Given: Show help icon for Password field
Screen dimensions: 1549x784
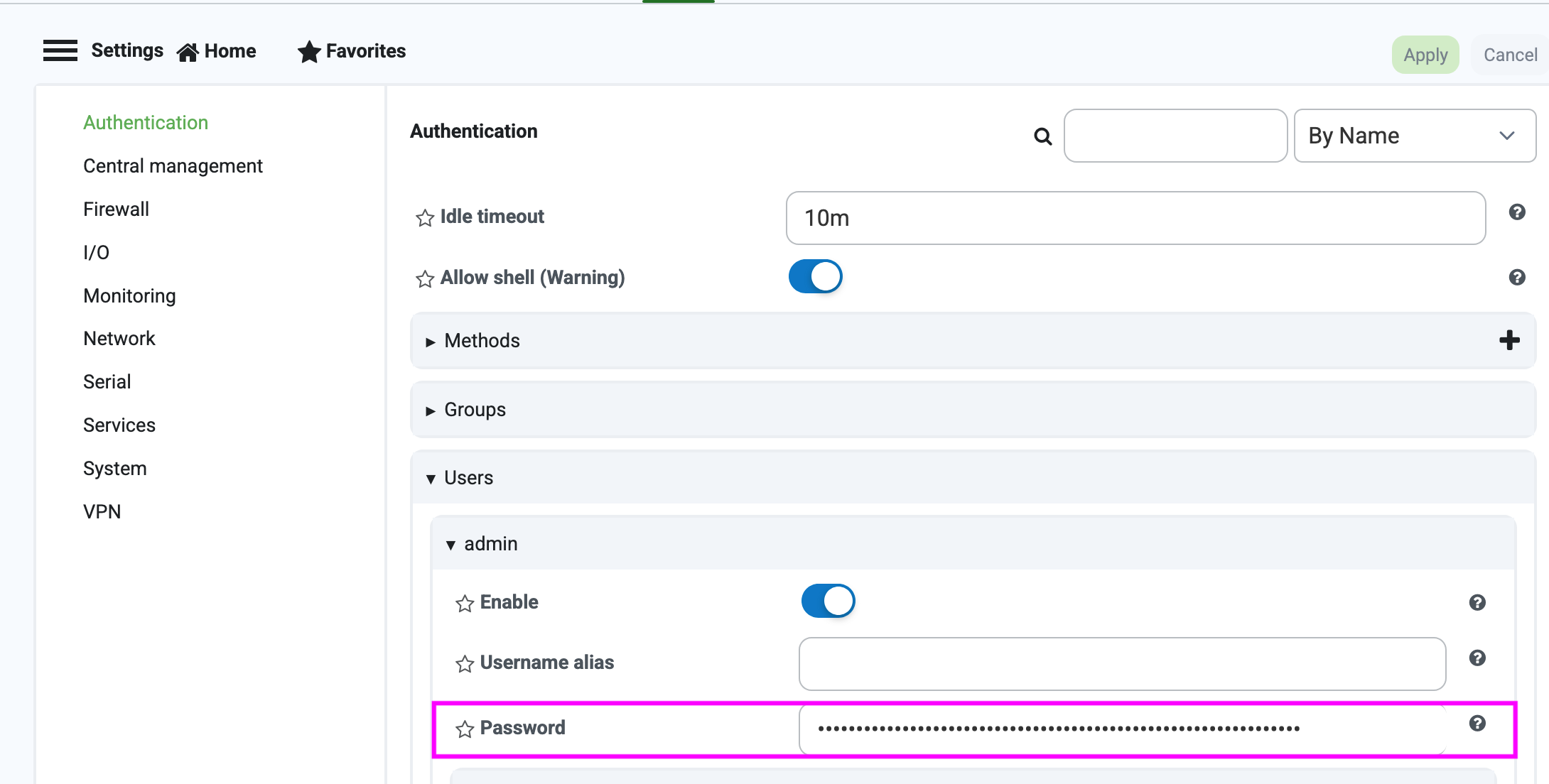Looking at the screenshot, I should click(1477, 724).
